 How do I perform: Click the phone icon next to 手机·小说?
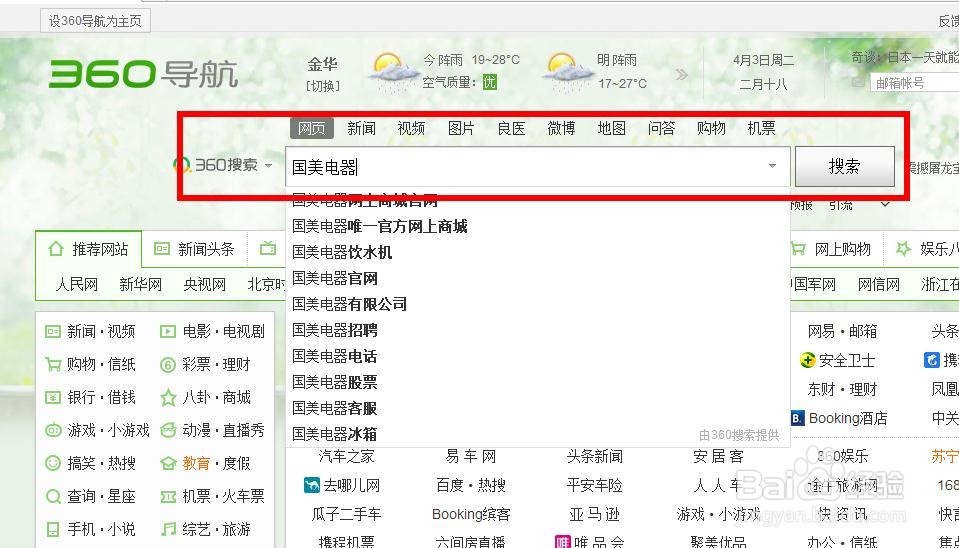pos(53,529)
